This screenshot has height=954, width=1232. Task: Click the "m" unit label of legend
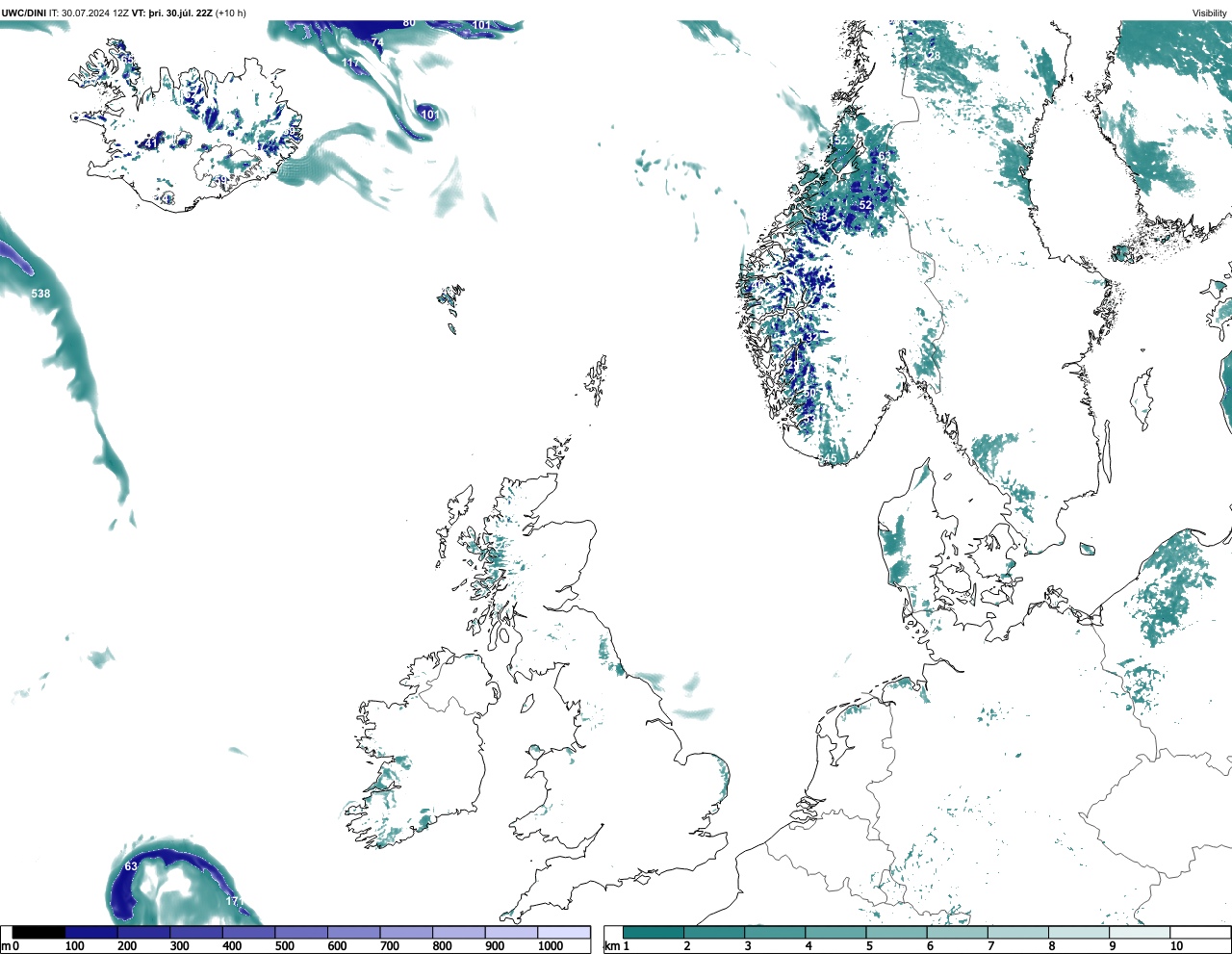point(6,946)
